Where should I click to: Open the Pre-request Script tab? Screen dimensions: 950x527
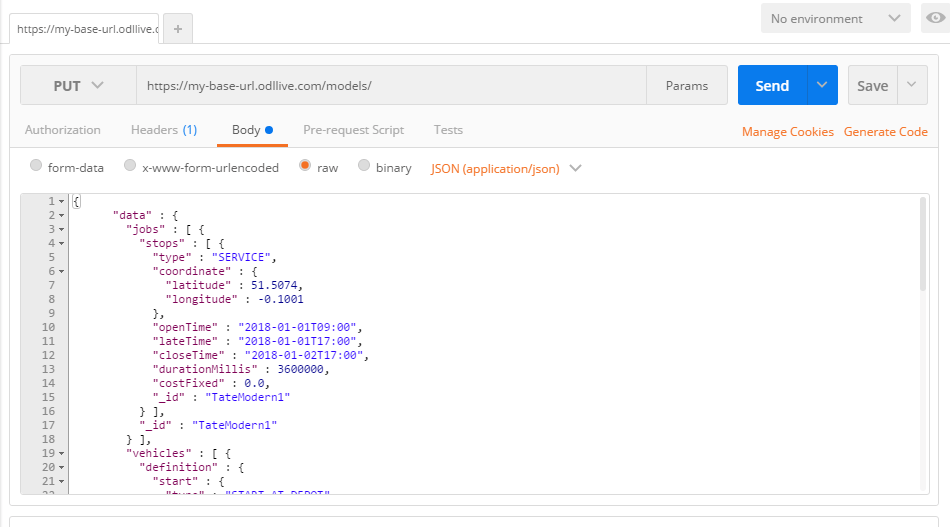click(x=353, y=130)
